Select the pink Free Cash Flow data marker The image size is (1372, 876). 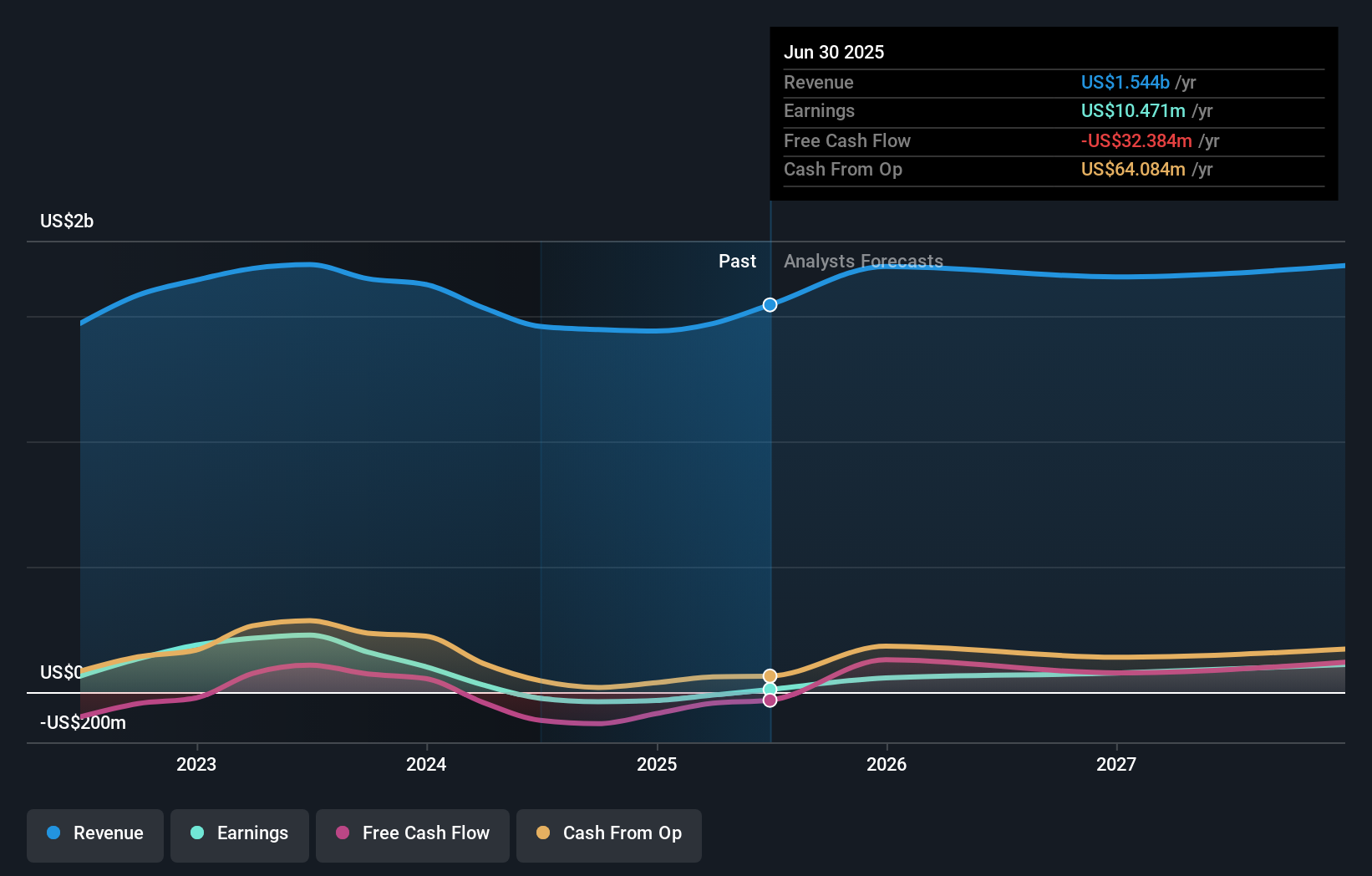(x=770, y=700)
